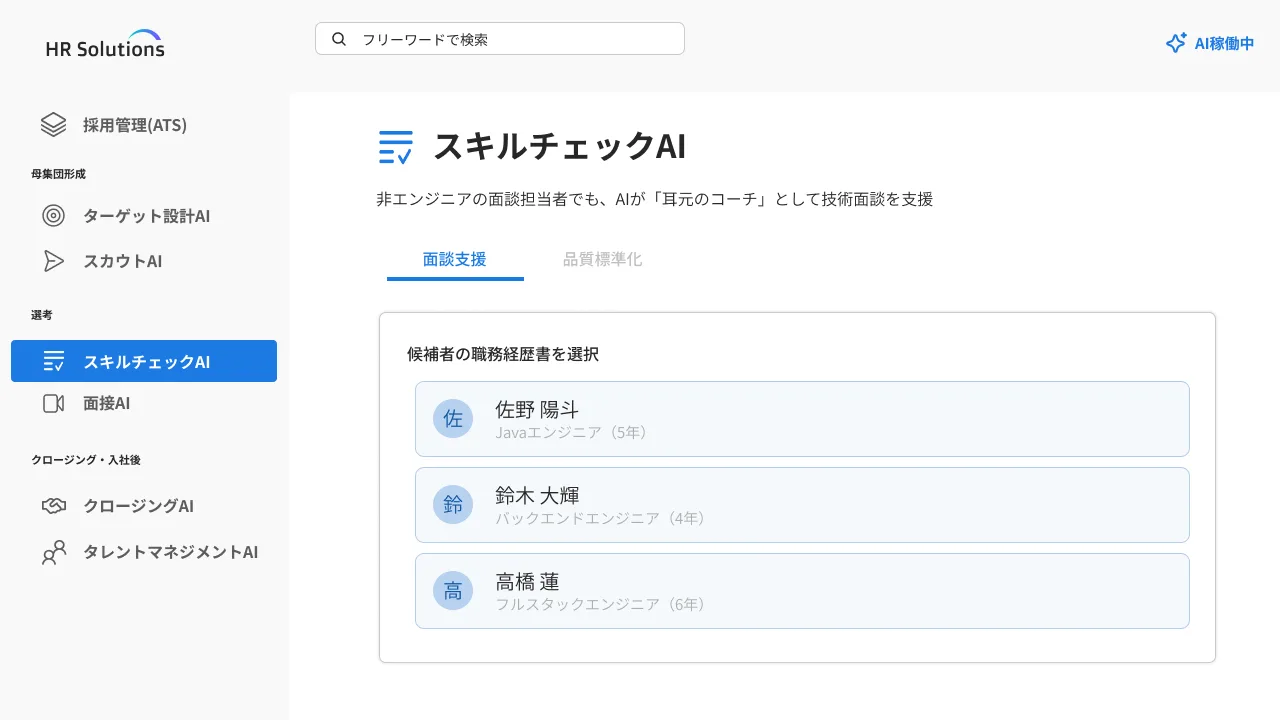Click the 母集団形成 section label
Image resolution: width=1280 pixels, height=720 pixels.
(58, 174)
